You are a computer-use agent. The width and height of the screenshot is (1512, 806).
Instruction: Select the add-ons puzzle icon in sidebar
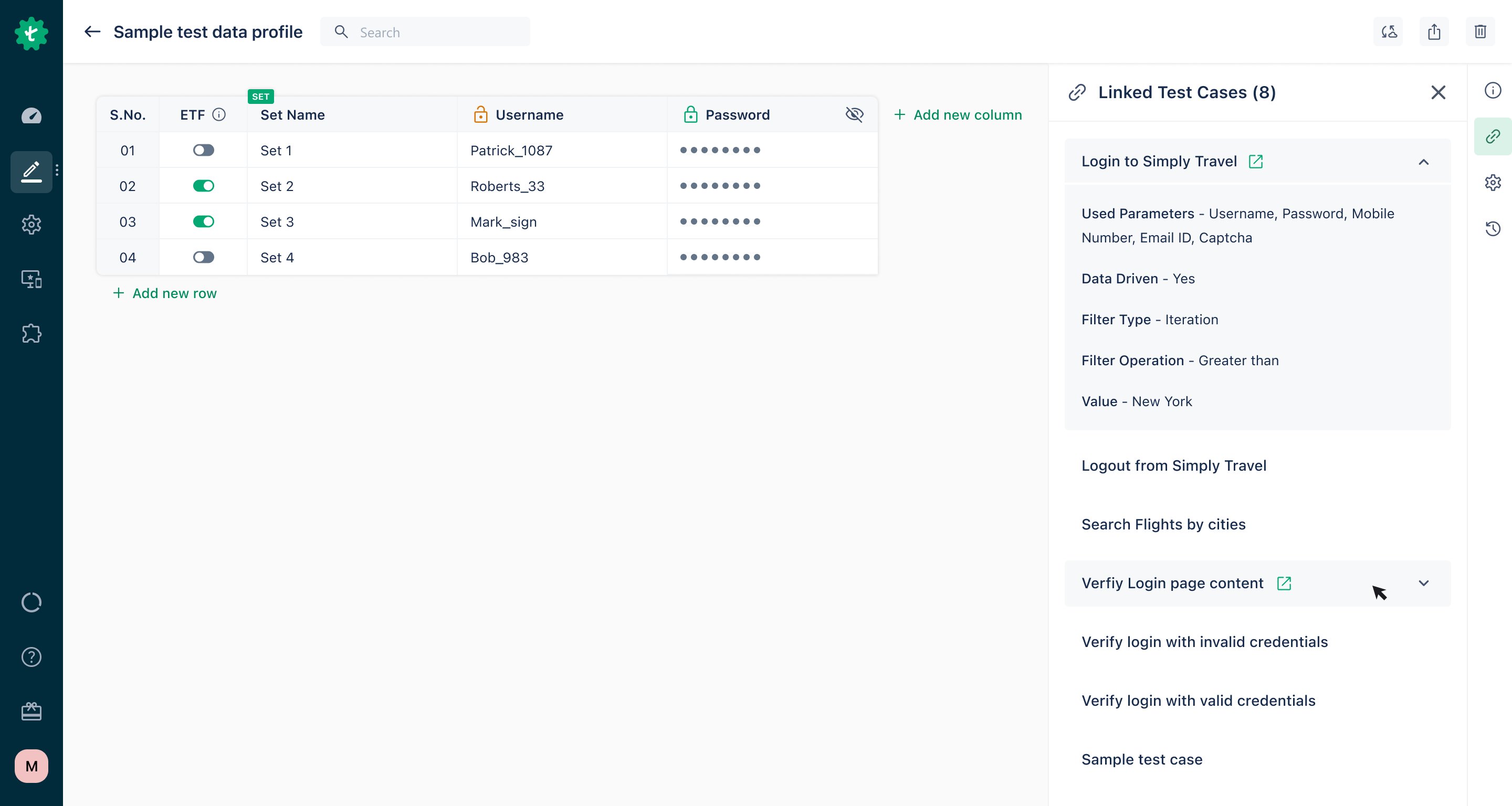[x=31, y=333]
